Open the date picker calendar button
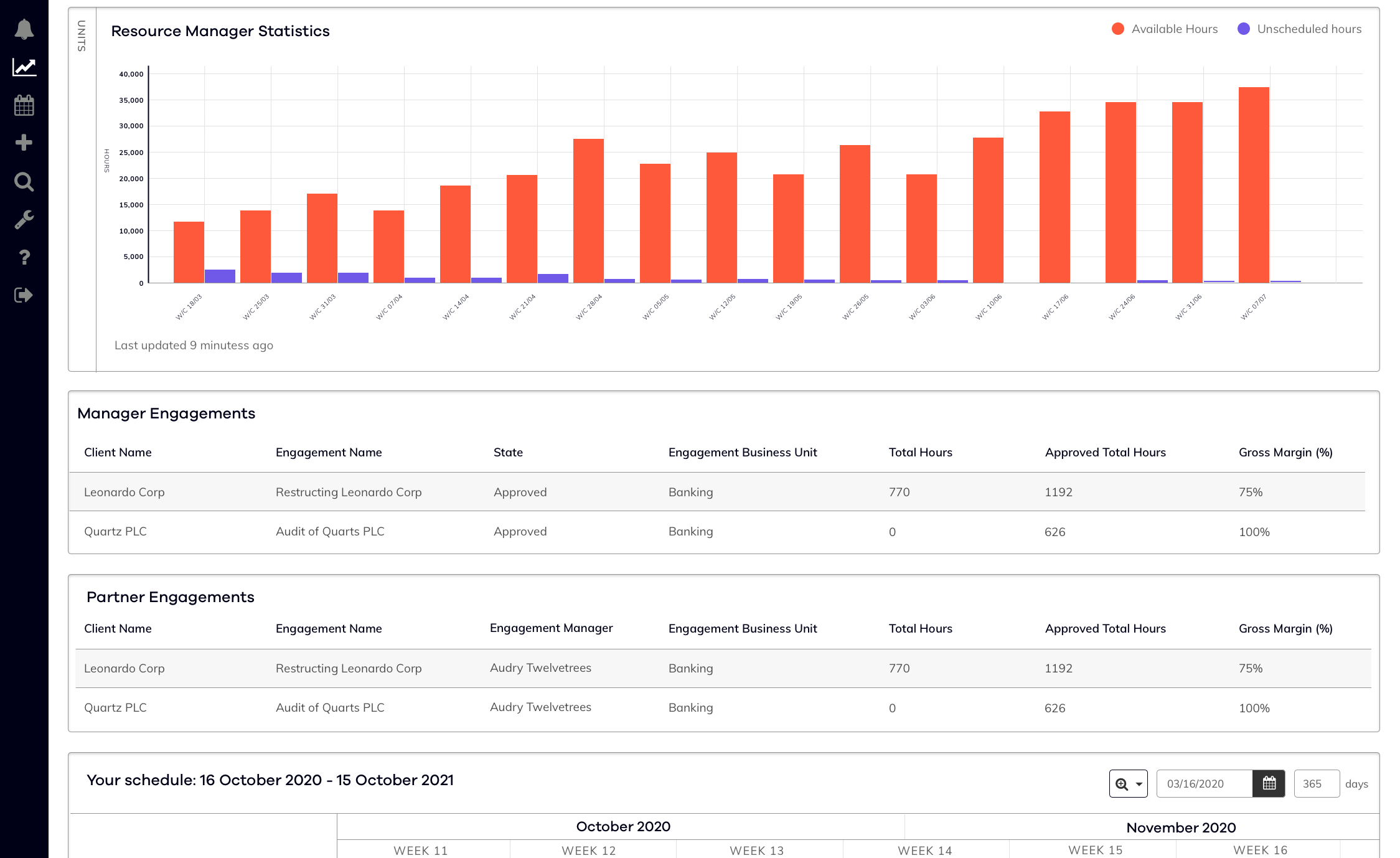 [x=1269, y=783]
